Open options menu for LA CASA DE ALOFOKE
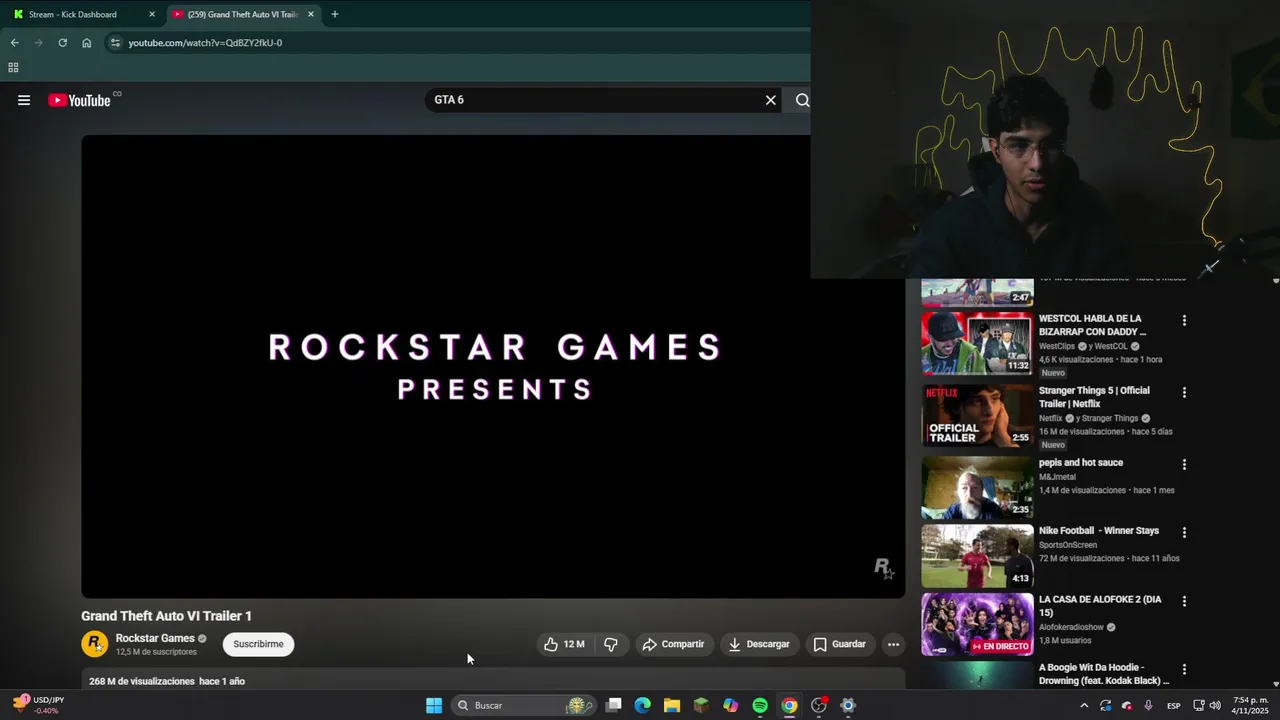Image resolution: width=1280 pixels, height=720 pixels. click(x=1184, y=601)
